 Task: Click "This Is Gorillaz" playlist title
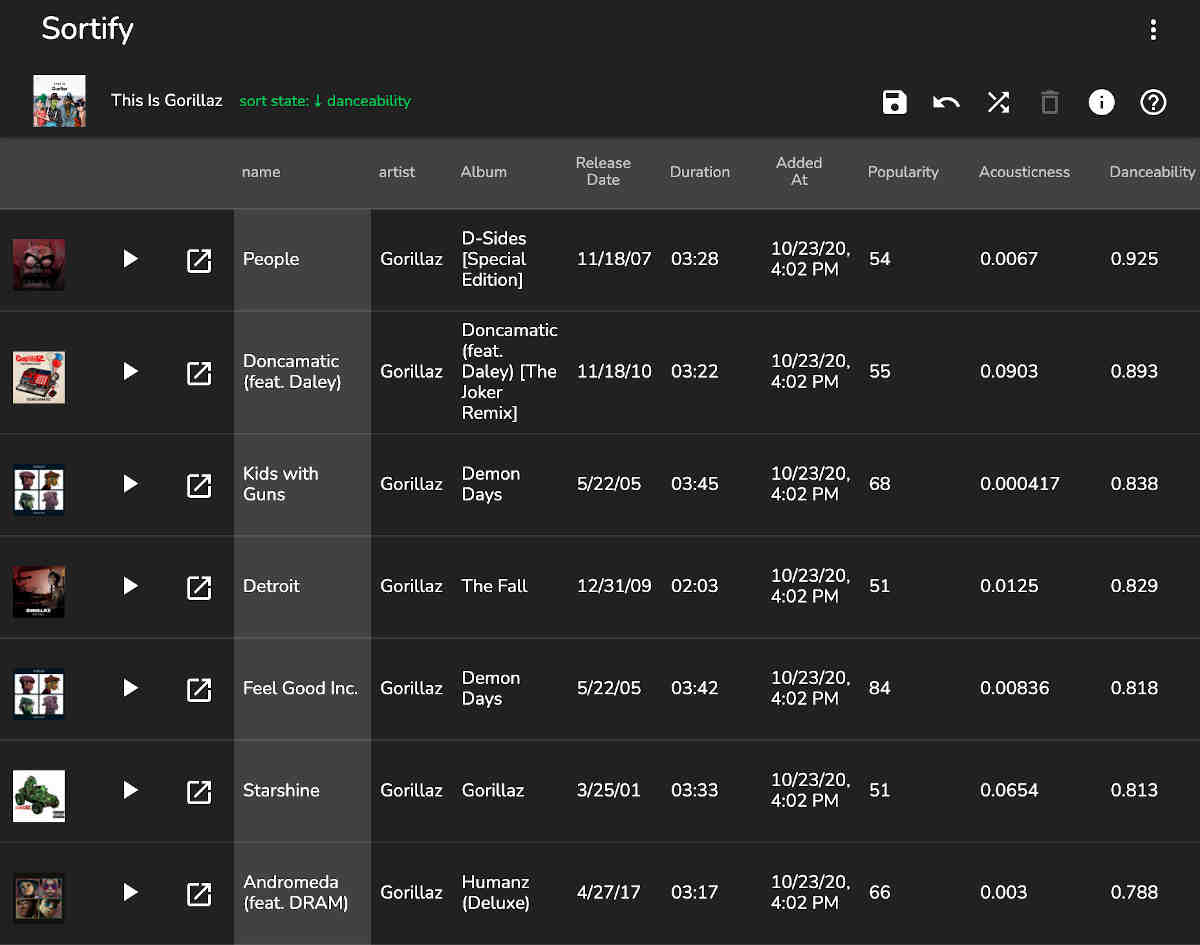(x=166, y=101)
